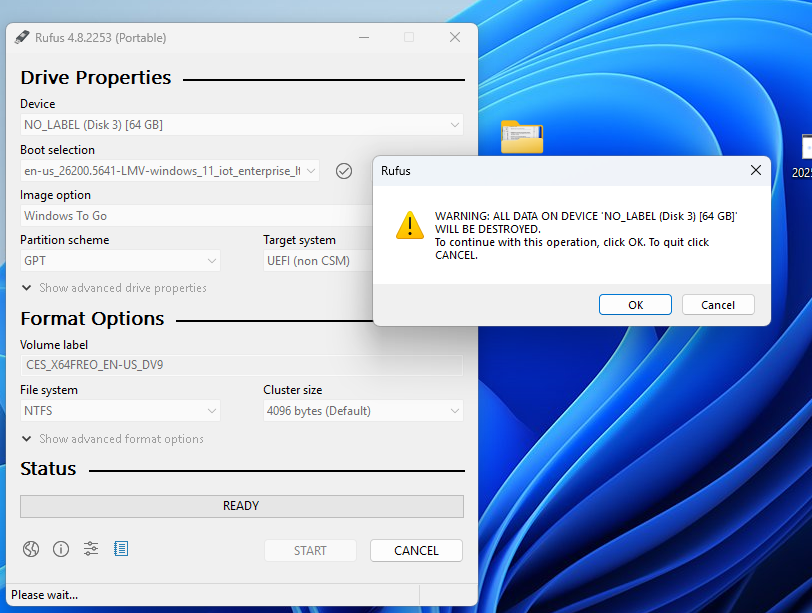The height and width of the screenshot is (613, 812).
Task: Click the Image option label
Action: pos(55,195)
